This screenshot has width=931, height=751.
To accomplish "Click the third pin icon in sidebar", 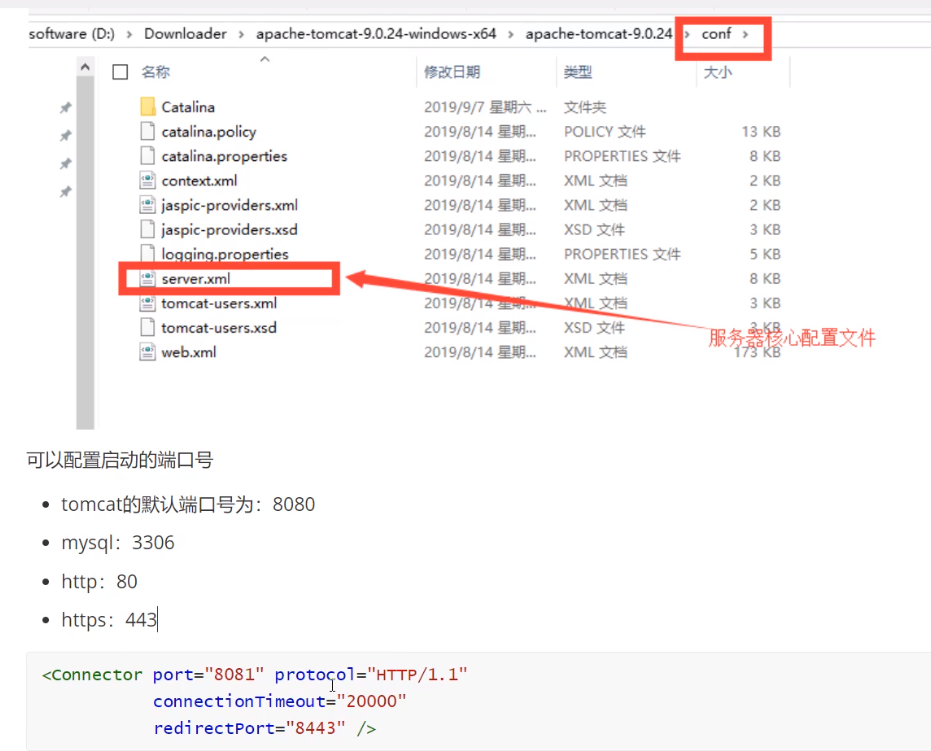I will click(65, 163).
